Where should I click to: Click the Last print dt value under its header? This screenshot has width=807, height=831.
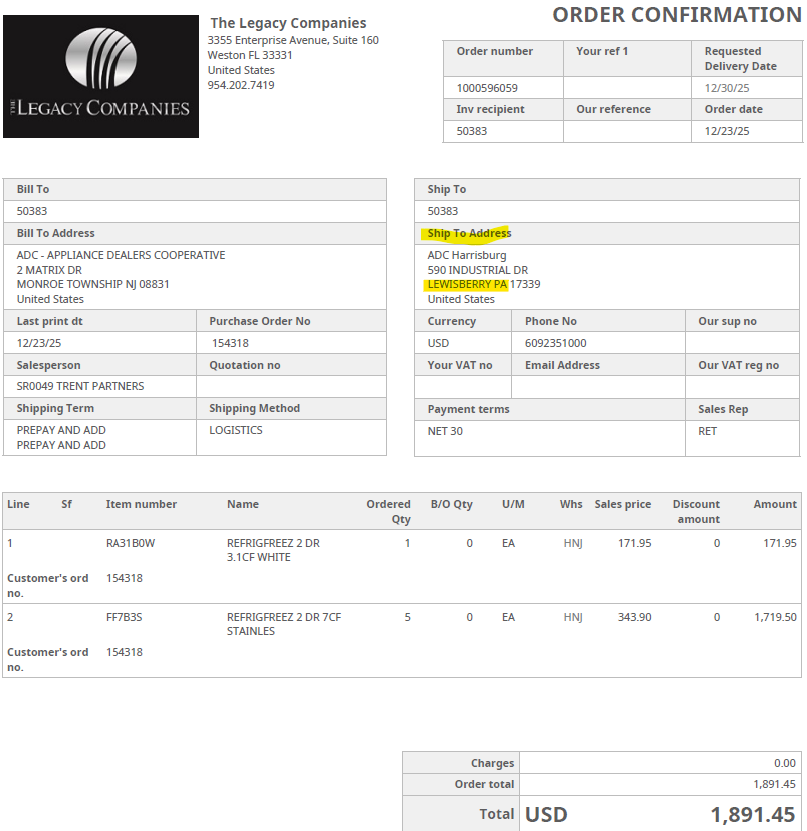(39, 343)
